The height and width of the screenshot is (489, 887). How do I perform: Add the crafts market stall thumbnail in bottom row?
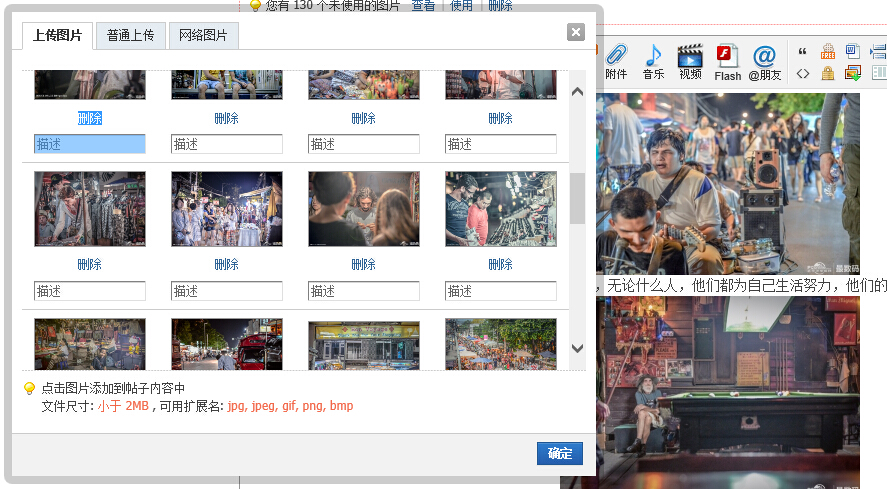90,344
